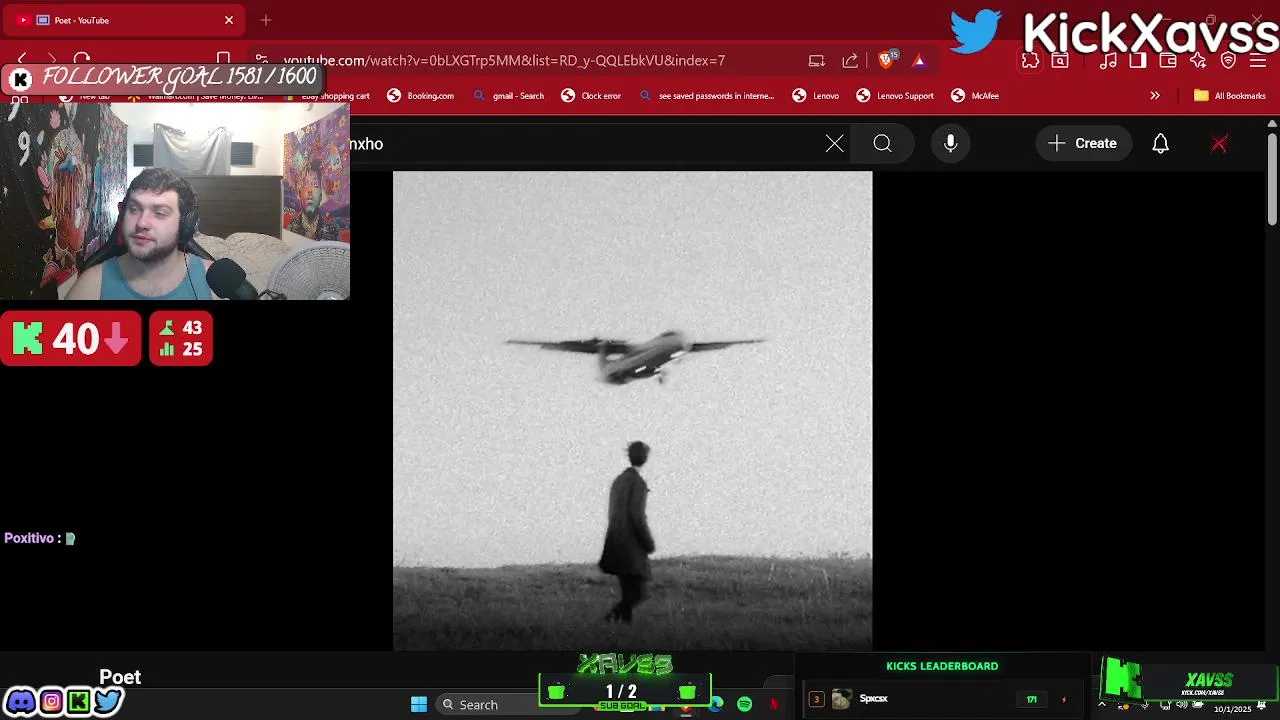Expand the system tray hidden icons chevron
1280x720 pixels.
tap(1102, 705)
